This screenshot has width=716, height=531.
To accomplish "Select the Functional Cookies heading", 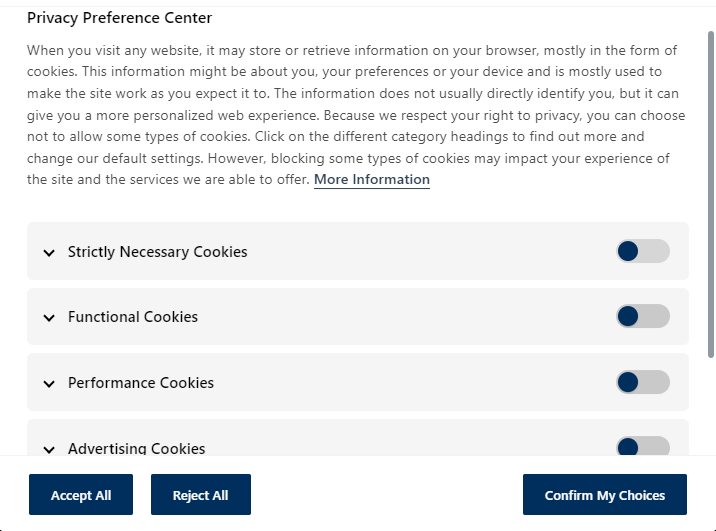I will [133, 317].
